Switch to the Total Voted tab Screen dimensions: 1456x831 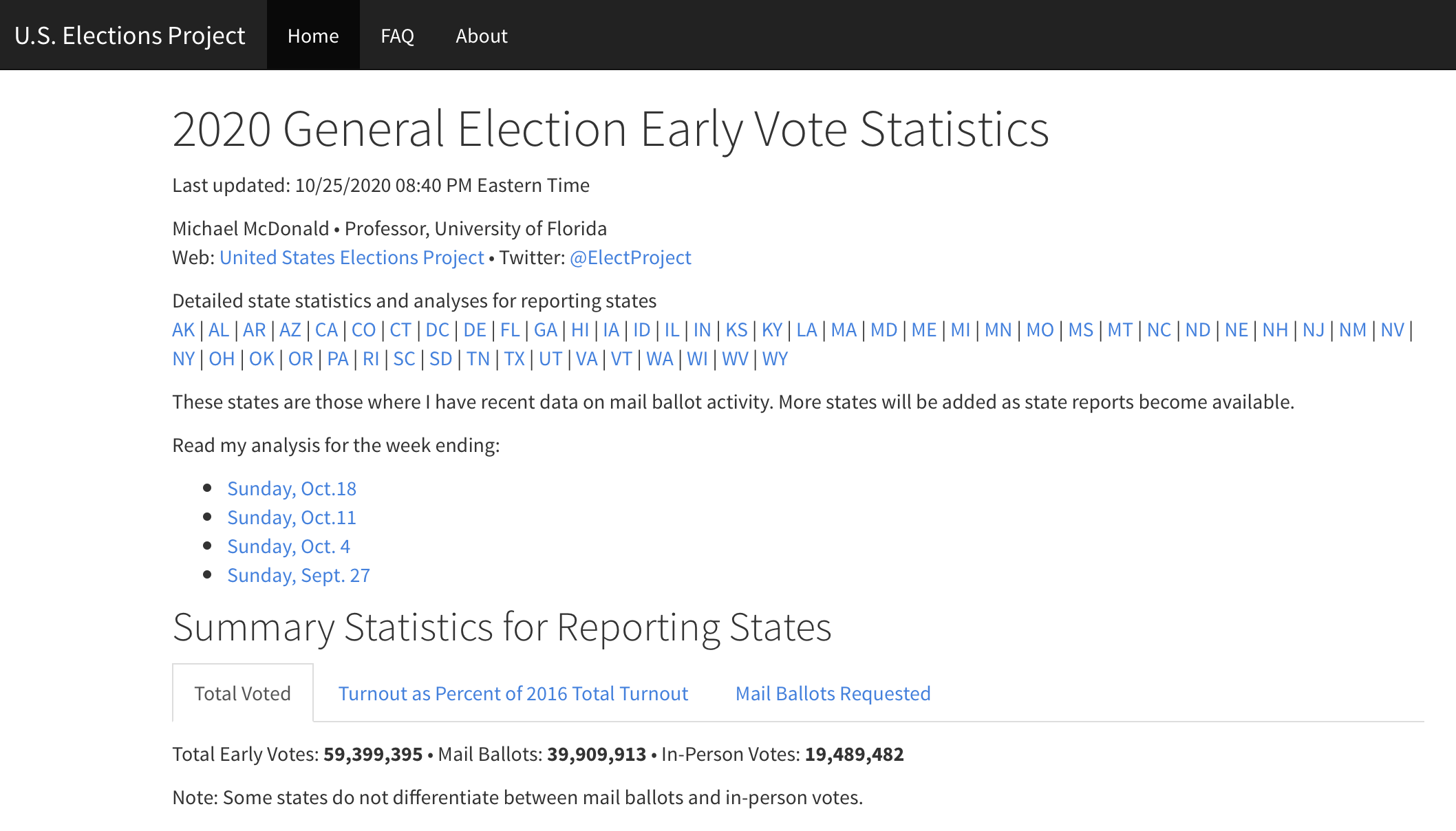(x=242, y=693)
